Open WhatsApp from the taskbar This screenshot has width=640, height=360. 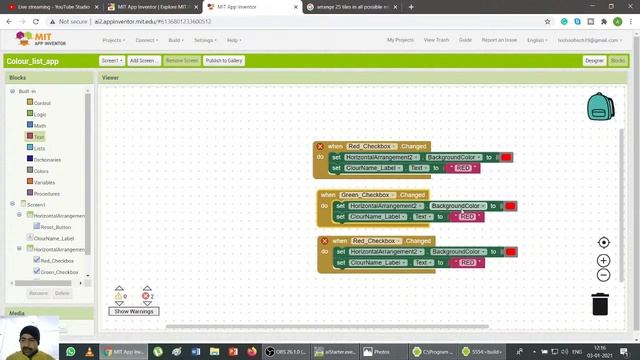[x=70, y=351]
